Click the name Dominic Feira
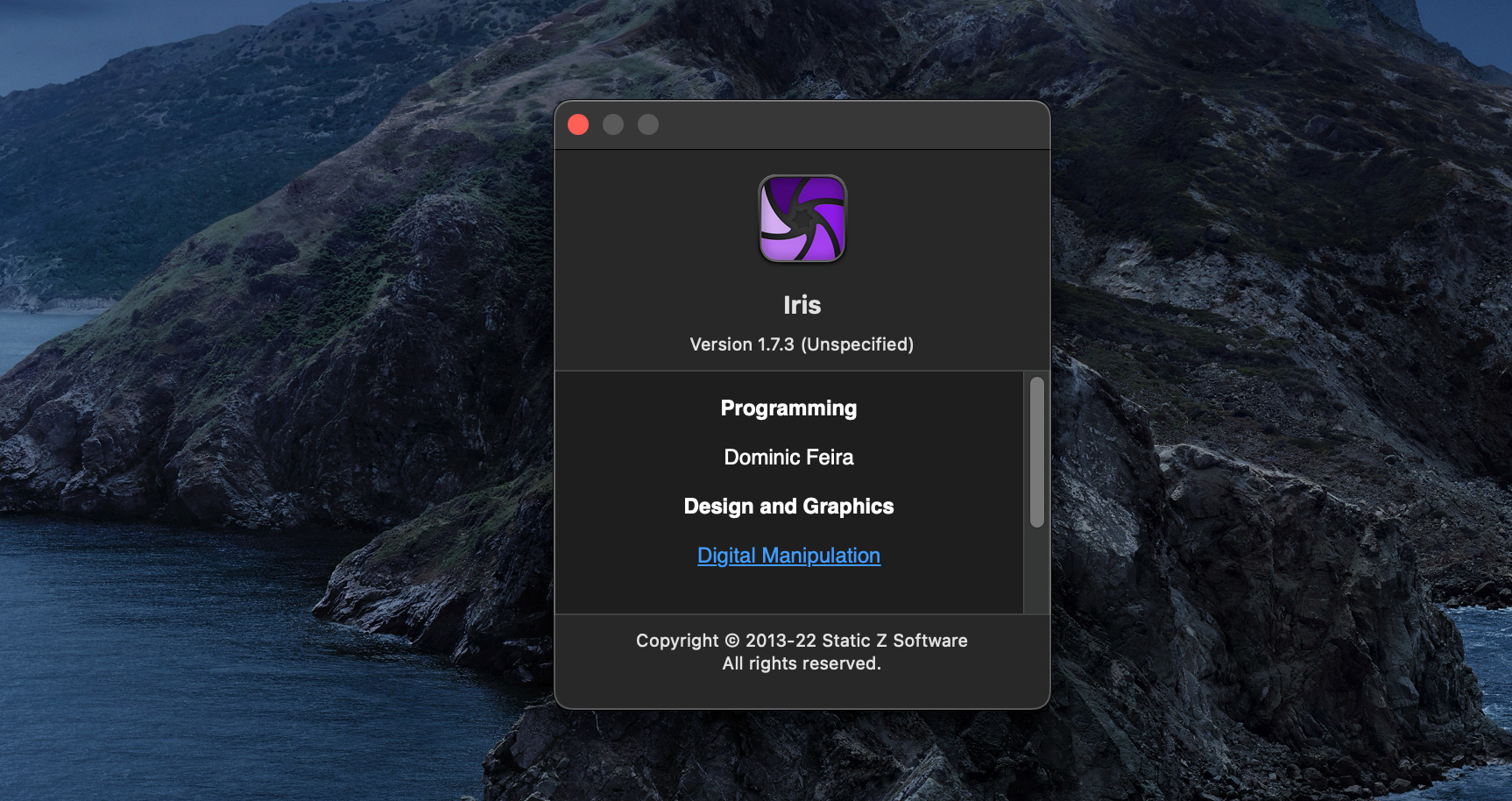The width and height of the screenshot is (1512, 801). pos(788,457)
